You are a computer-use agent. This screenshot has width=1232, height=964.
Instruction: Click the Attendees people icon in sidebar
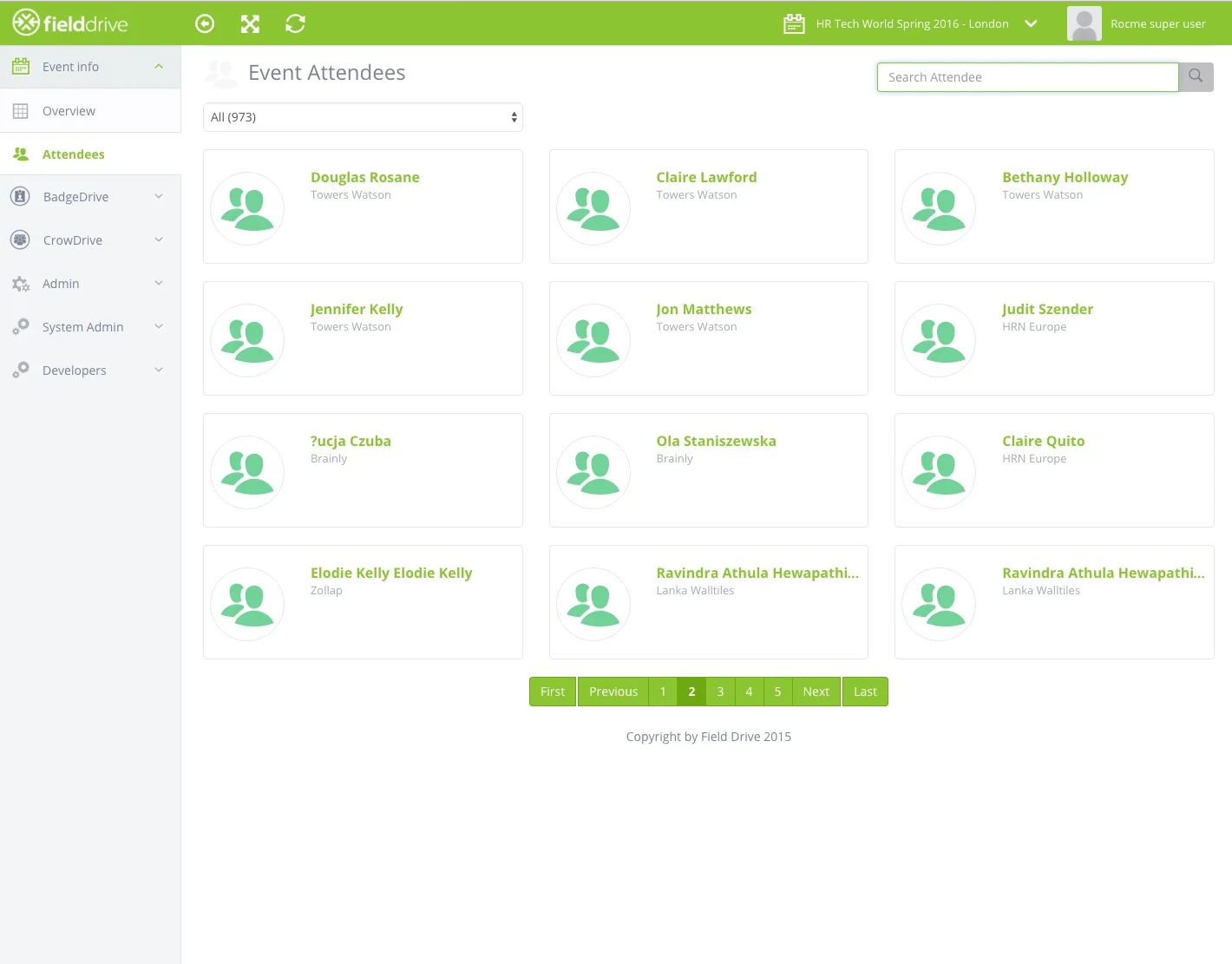(21, 154)
